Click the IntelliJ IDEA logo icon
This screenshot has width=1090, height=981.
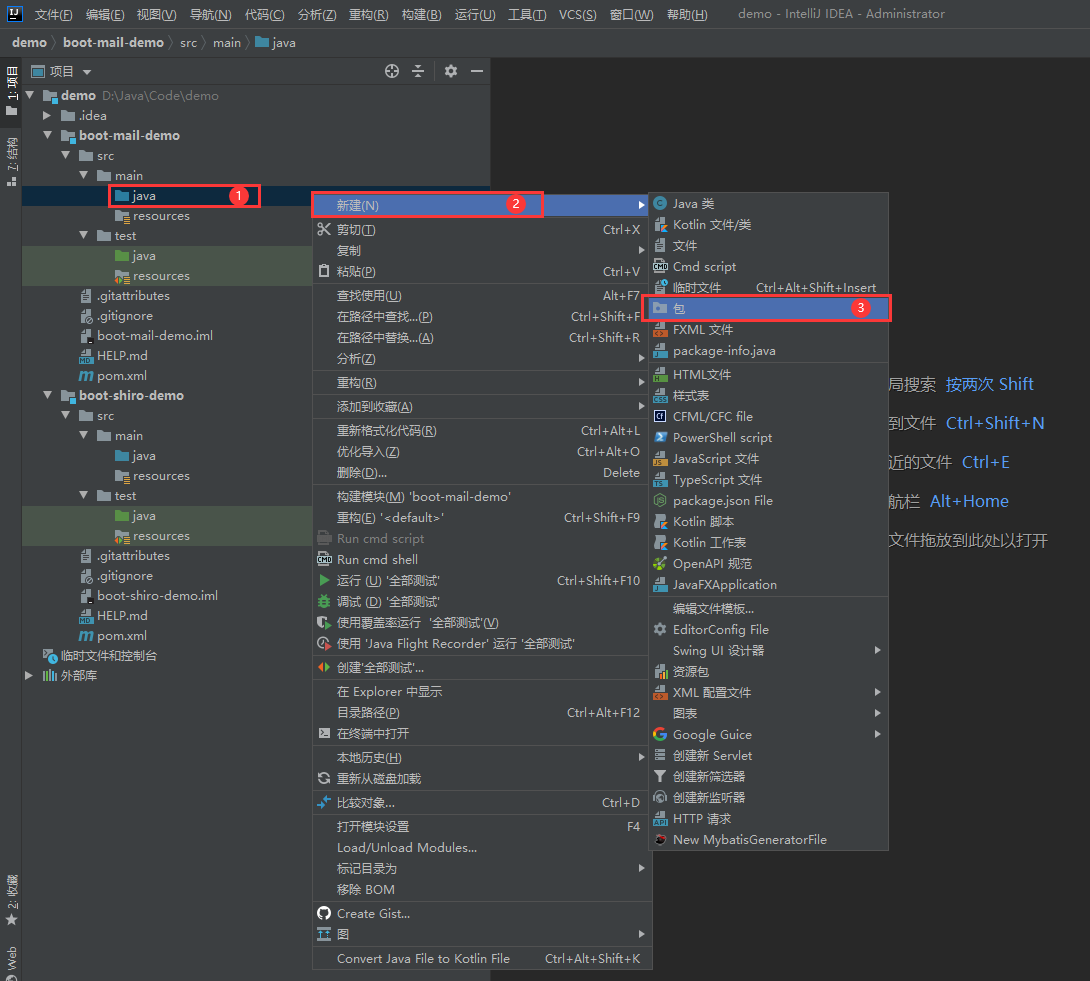[x=15, y=13]
